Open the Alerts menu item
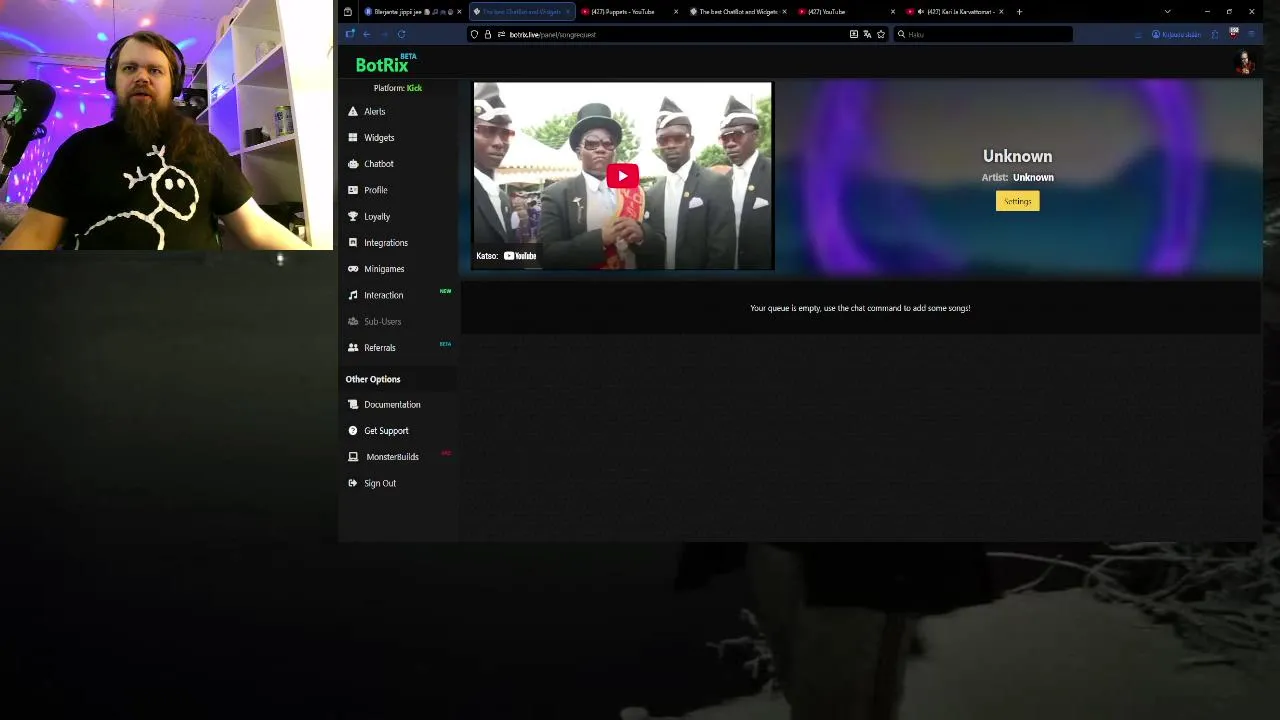1280x720 pixels. pyautogui.click(x=374, y=111)
